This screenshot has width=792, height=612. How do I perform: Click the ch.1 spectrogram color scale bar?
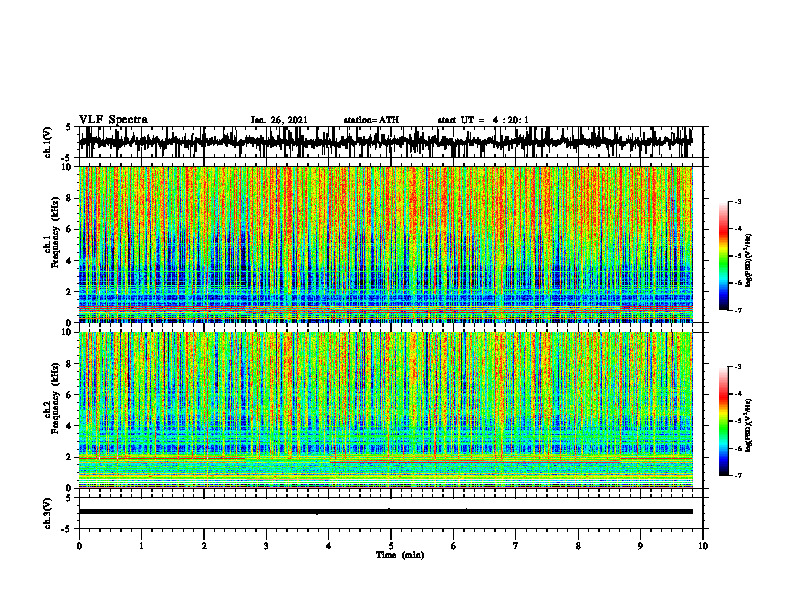pos(723,256)
